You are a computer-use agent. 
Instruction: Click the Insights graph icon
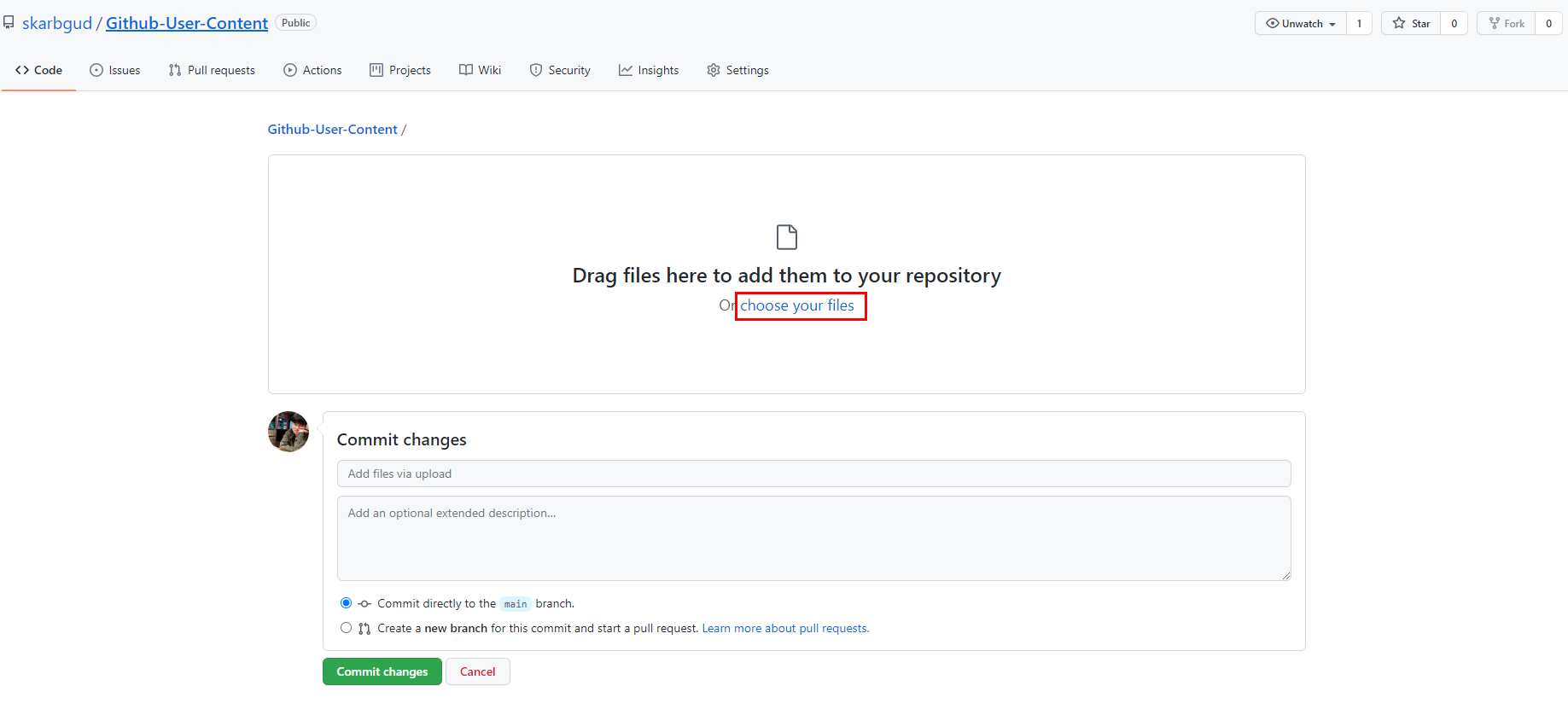[x=626, y=70]
